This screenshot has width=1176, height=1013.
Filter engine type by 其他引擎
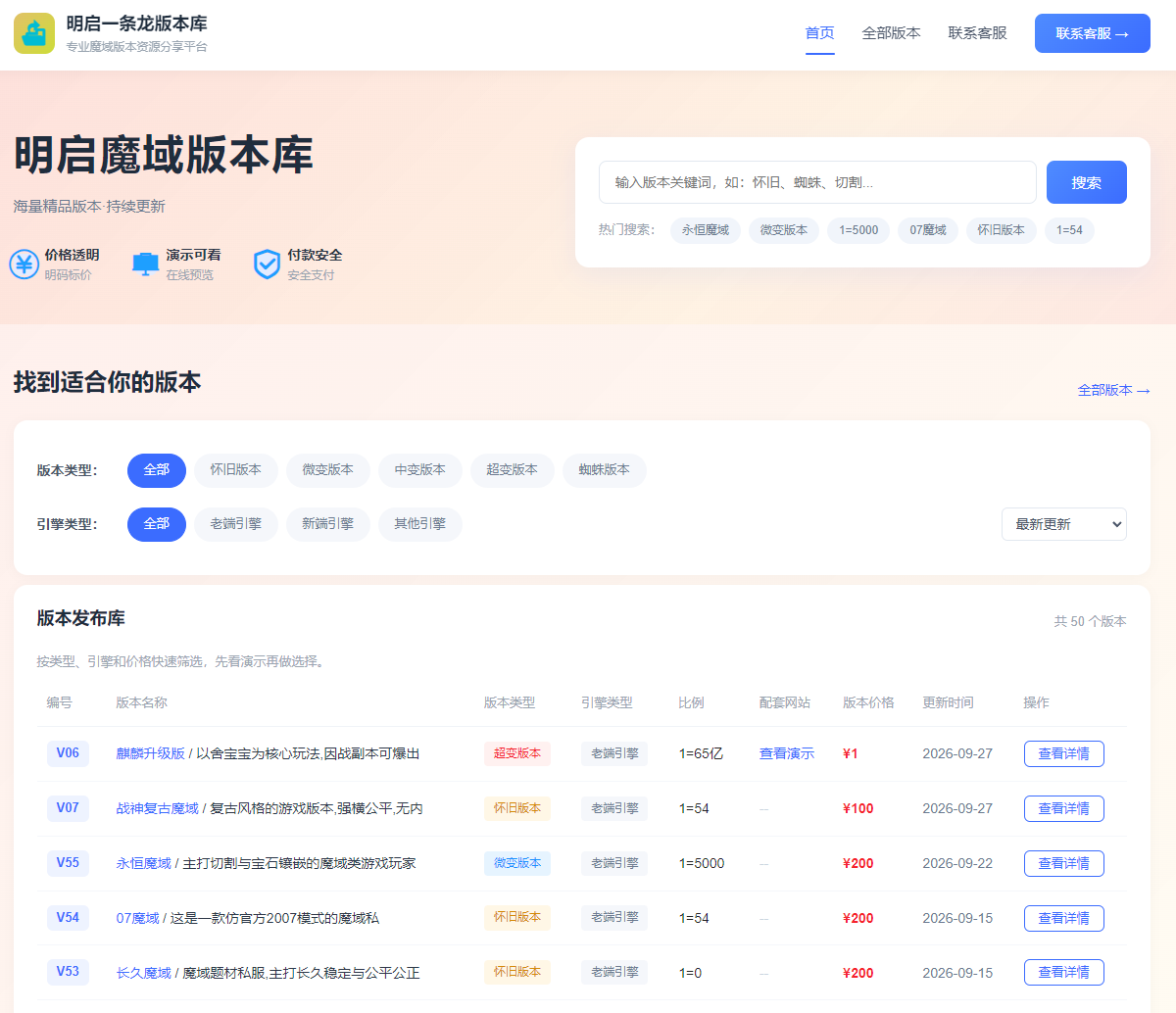(x=420, y=524)
